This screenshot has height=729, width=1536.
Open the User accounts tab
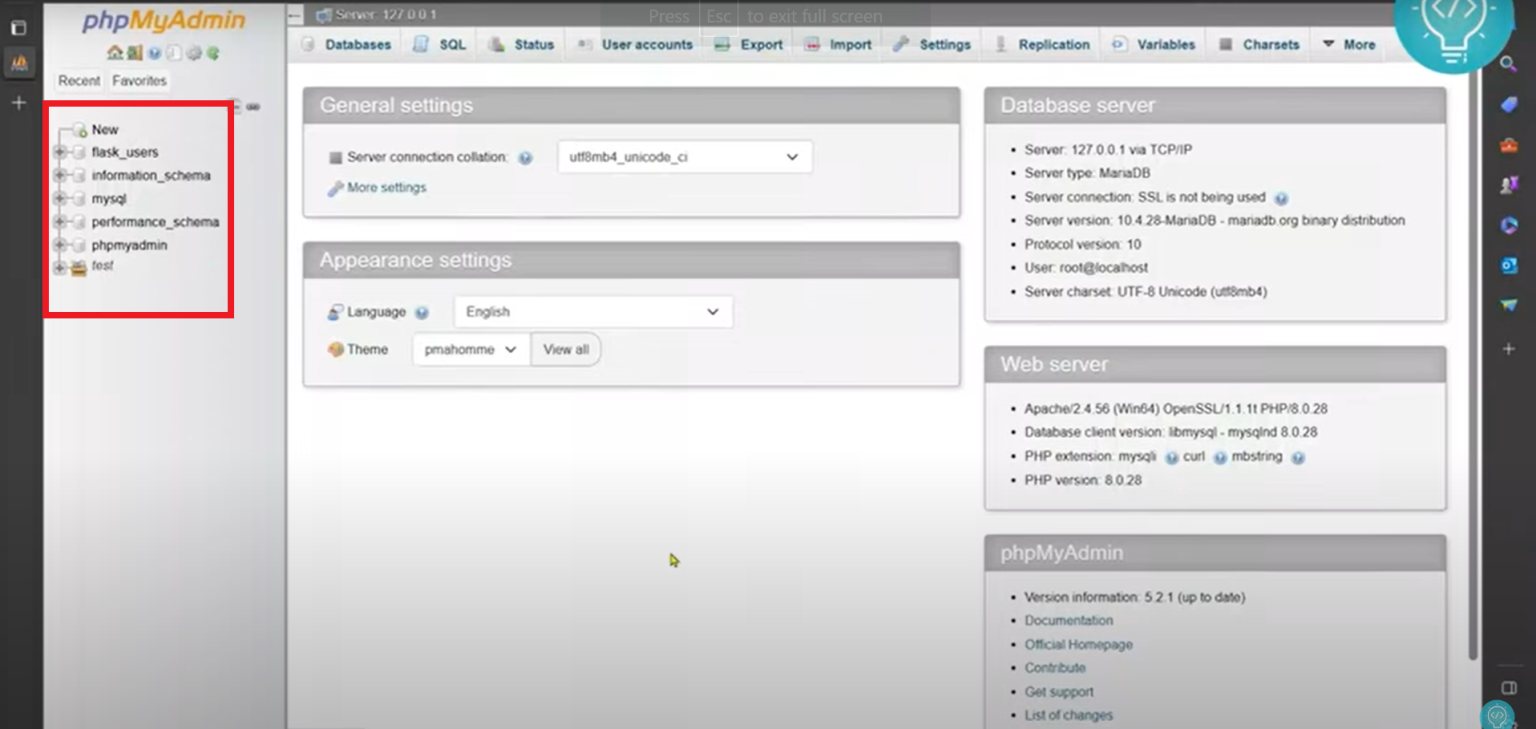click(635, 45)
